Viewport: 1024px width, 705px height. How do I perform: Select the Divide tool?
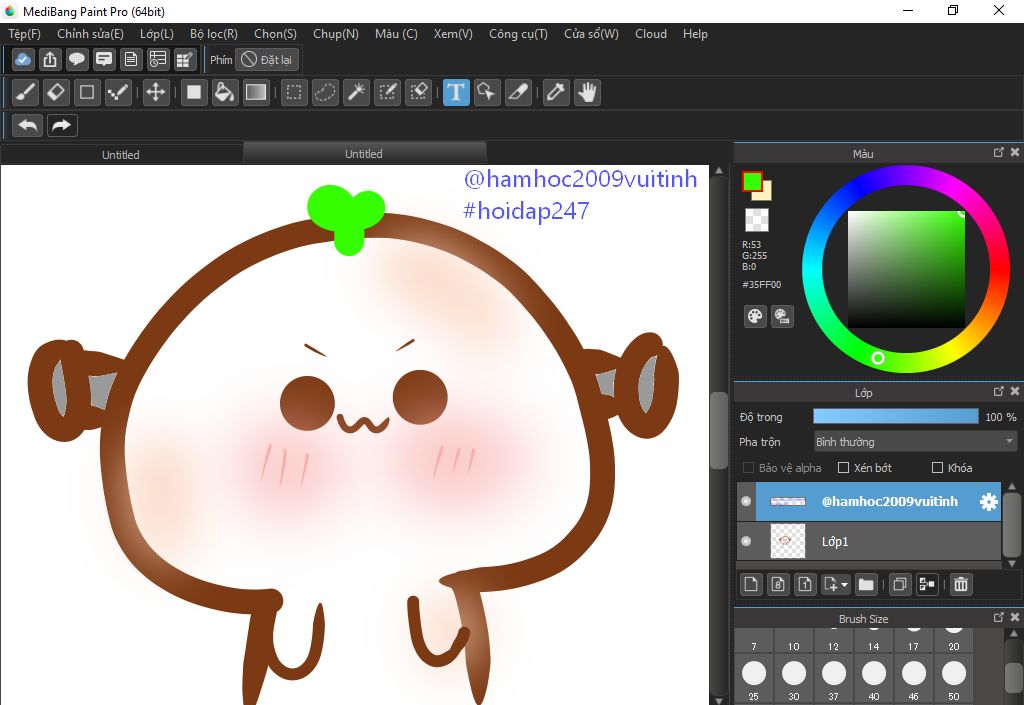pyautogui.click(x=518, y=92)
